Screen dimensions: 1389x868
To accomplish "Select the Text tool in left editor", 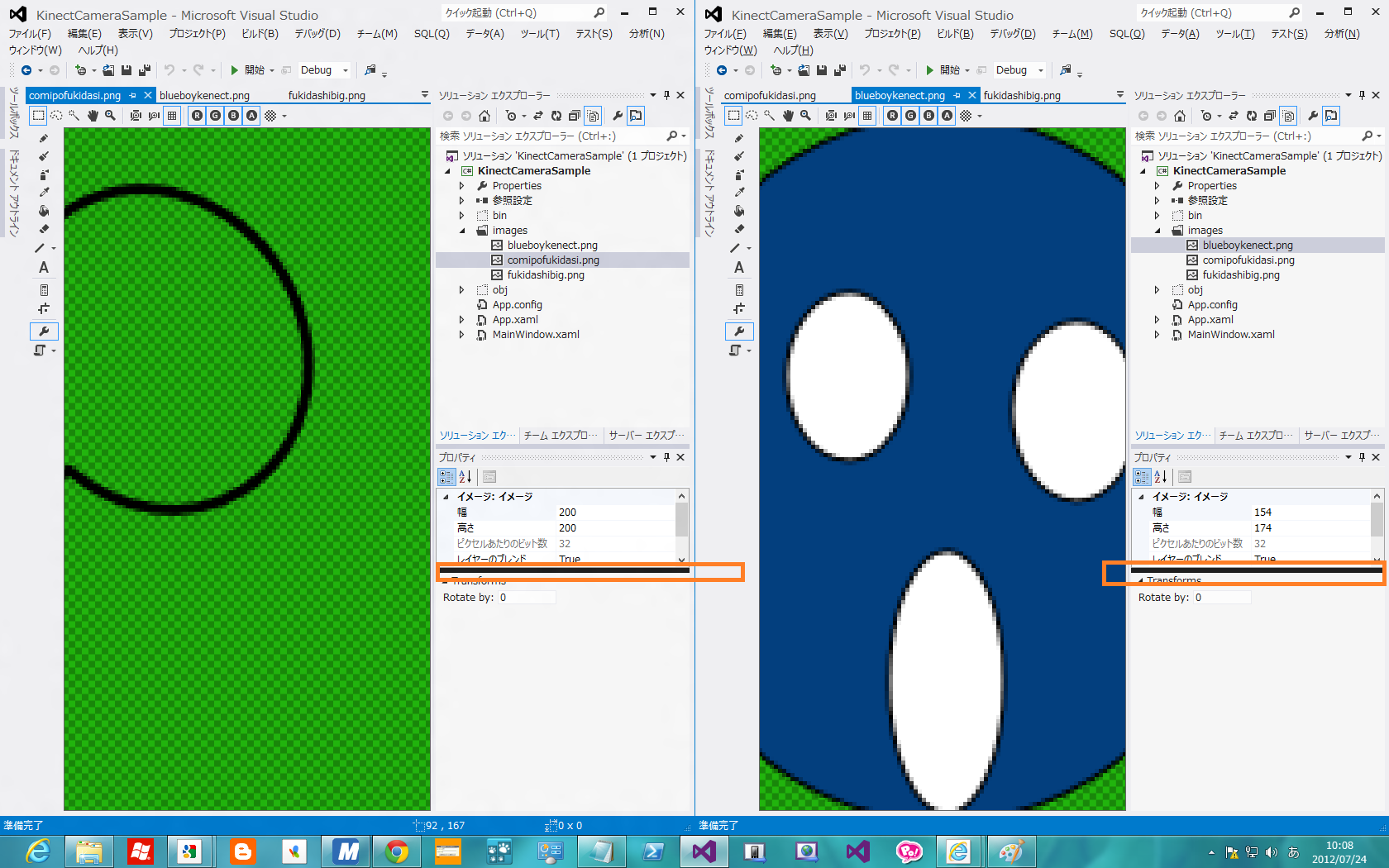I will coord(44,268).
